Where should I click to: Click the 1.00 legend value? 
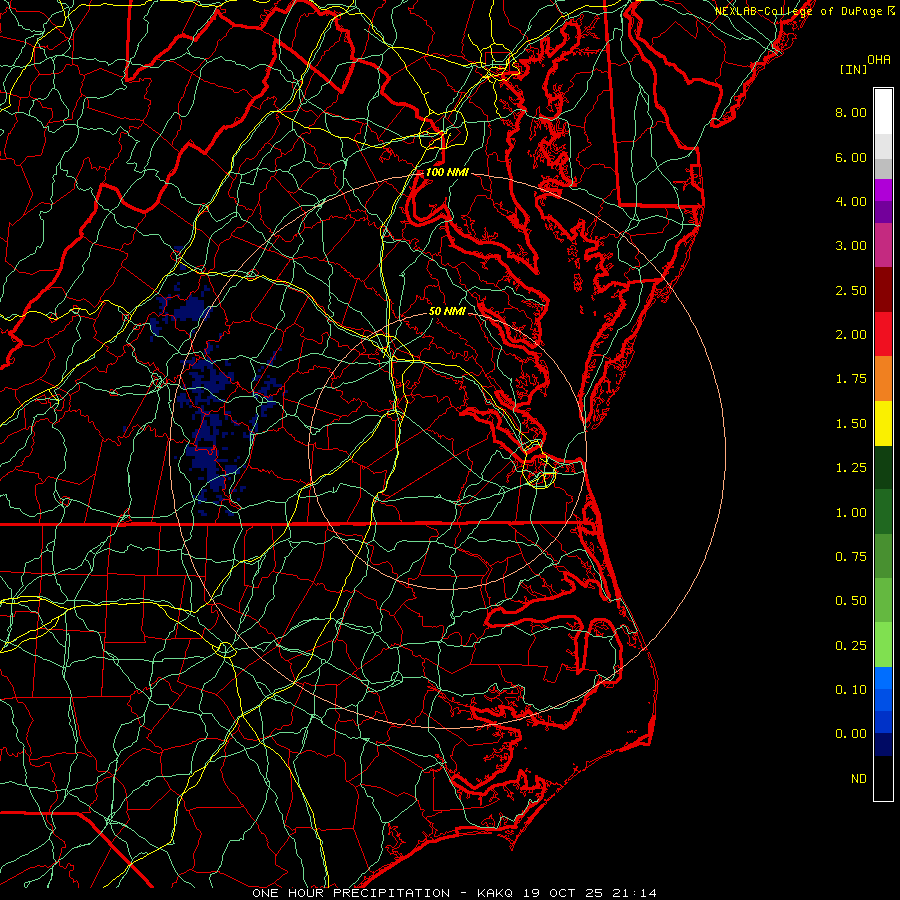pyautogui.click(x=851, y=513)
